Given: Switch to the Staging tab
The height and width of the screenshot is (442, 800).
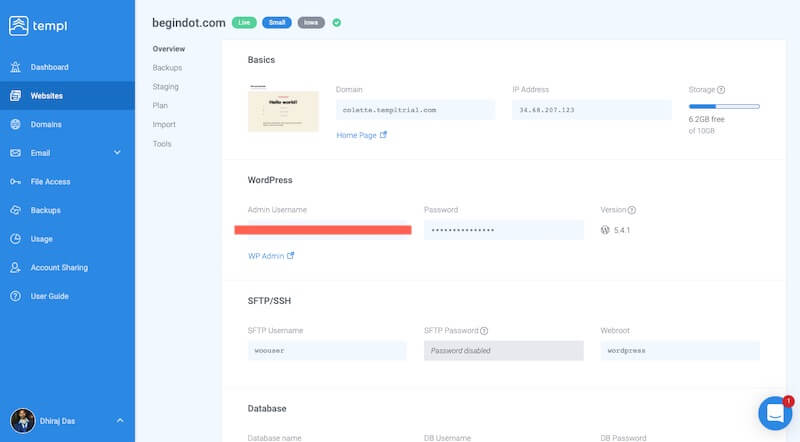Looking at the screenshot, I should pyautogui.click(x=166, y=87).
